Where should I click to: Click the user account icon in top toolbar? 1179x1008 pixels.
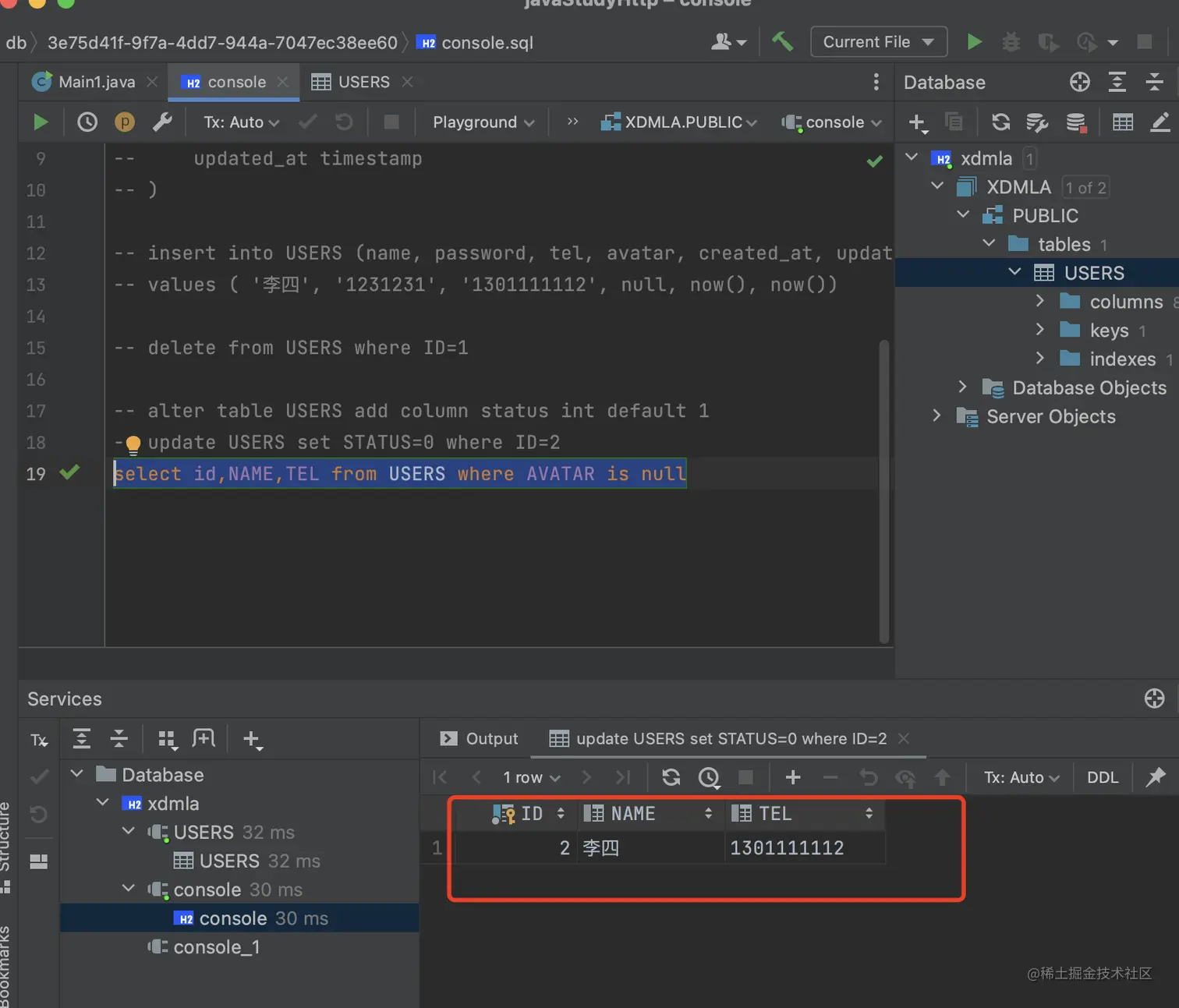coord(729,41)
